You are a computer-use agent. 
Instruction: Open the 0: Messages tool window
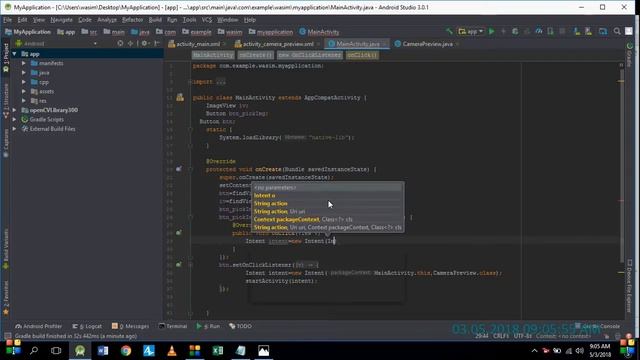(131, 326)
